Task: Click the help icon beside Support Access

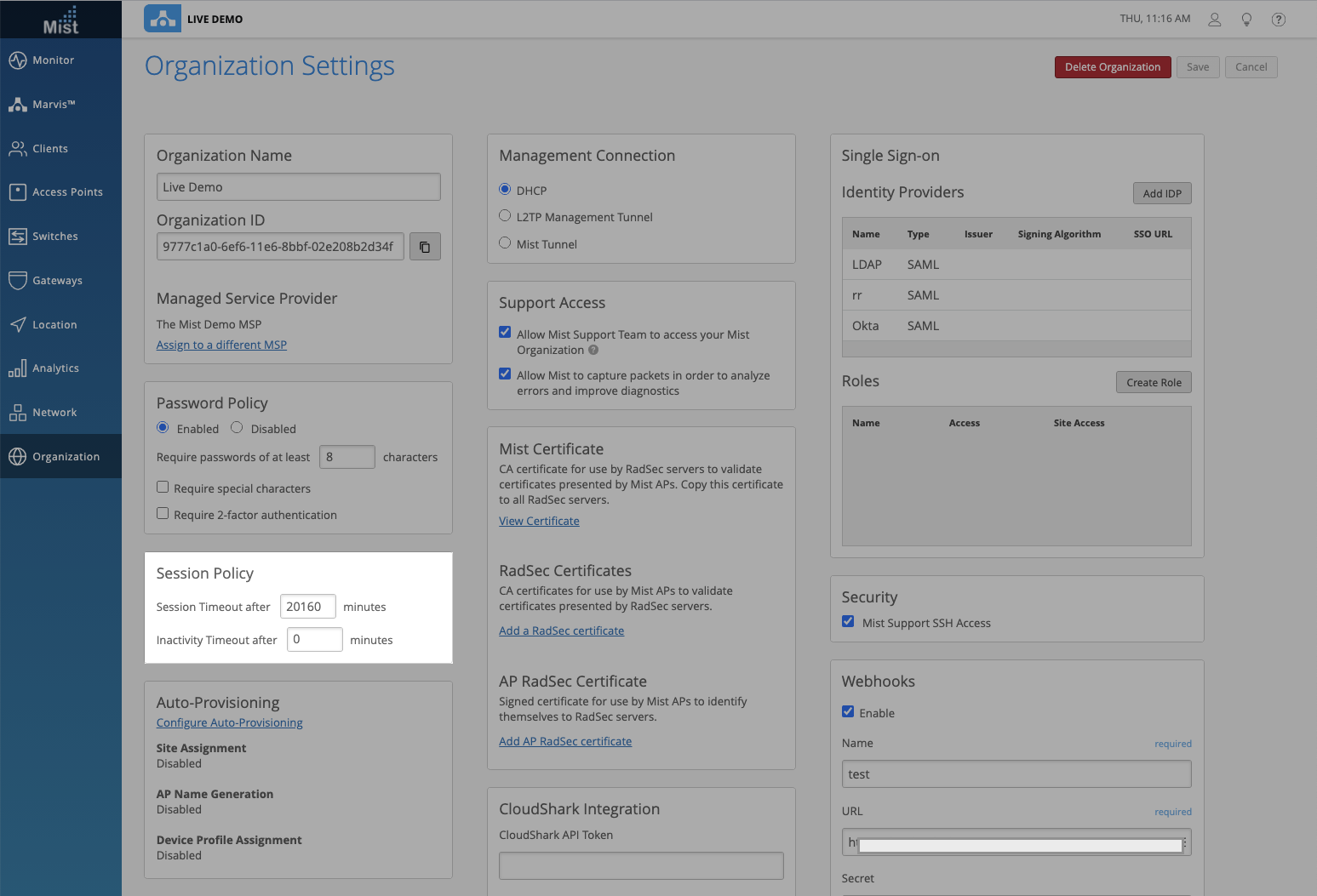Action: [593, 350]
